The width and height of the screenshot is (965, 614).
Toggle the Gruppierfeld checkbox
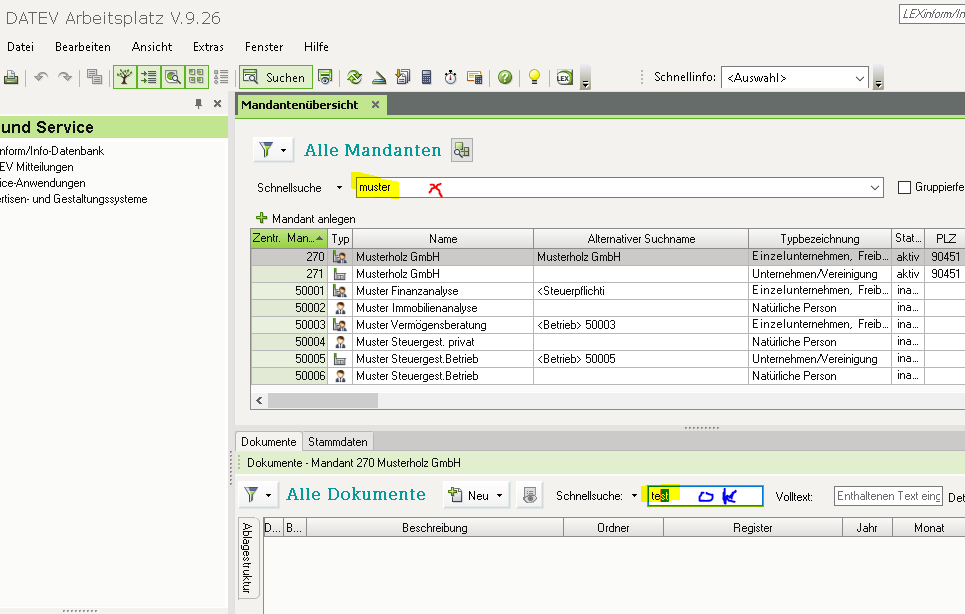pos(904,187)
